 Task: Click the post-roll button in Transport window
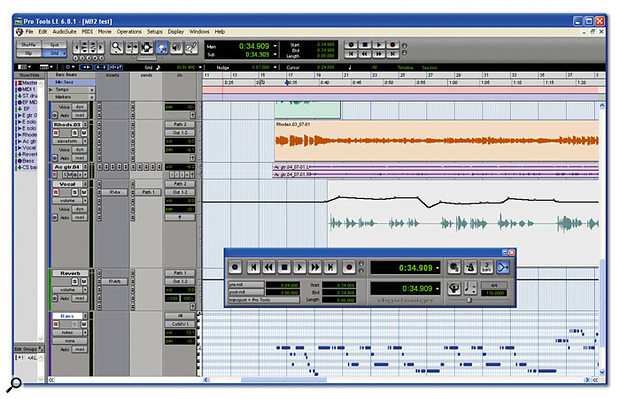click(x=246, y=292)
